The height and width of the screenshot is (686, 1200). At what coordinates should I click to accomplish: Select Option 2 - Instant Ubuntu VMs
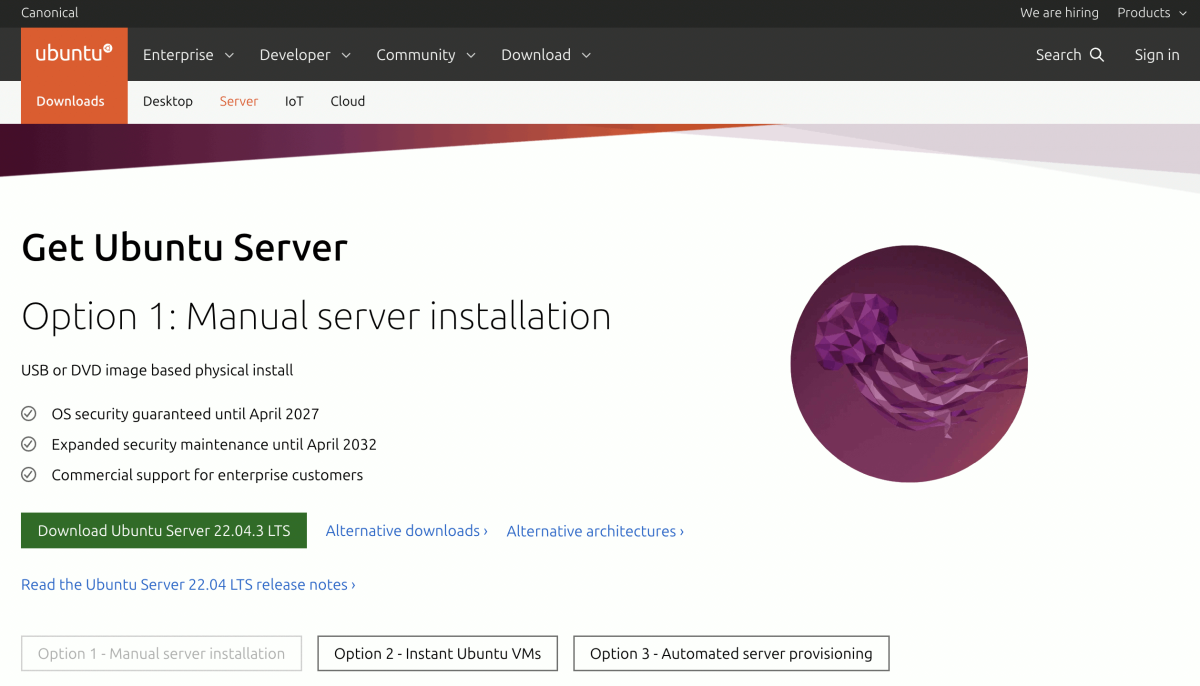coord(437,653)
